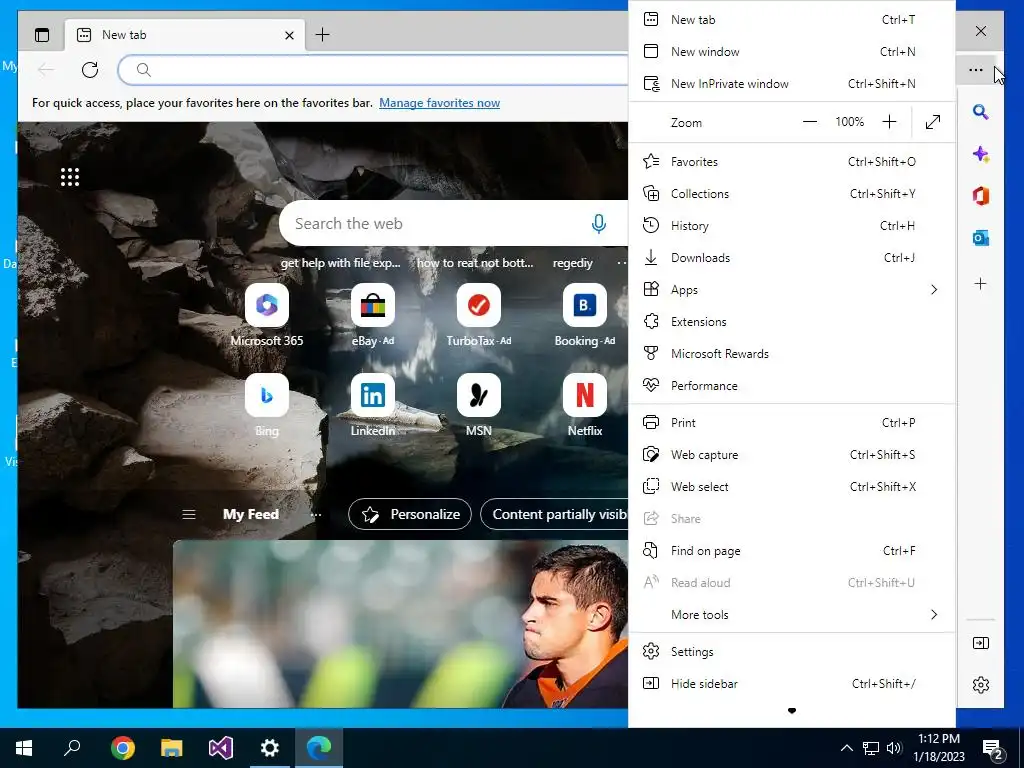Open the apps grid launcher icon
1024x768 pixels.
pos(70,177)
